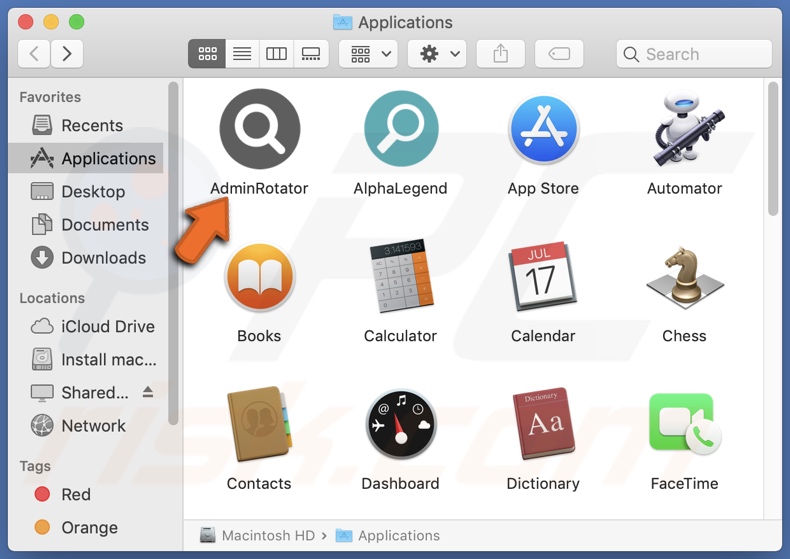790x559 pixels.
Task: Click the sidebar scrollbar
Action: pyautogui.click(x=173, y=253)
